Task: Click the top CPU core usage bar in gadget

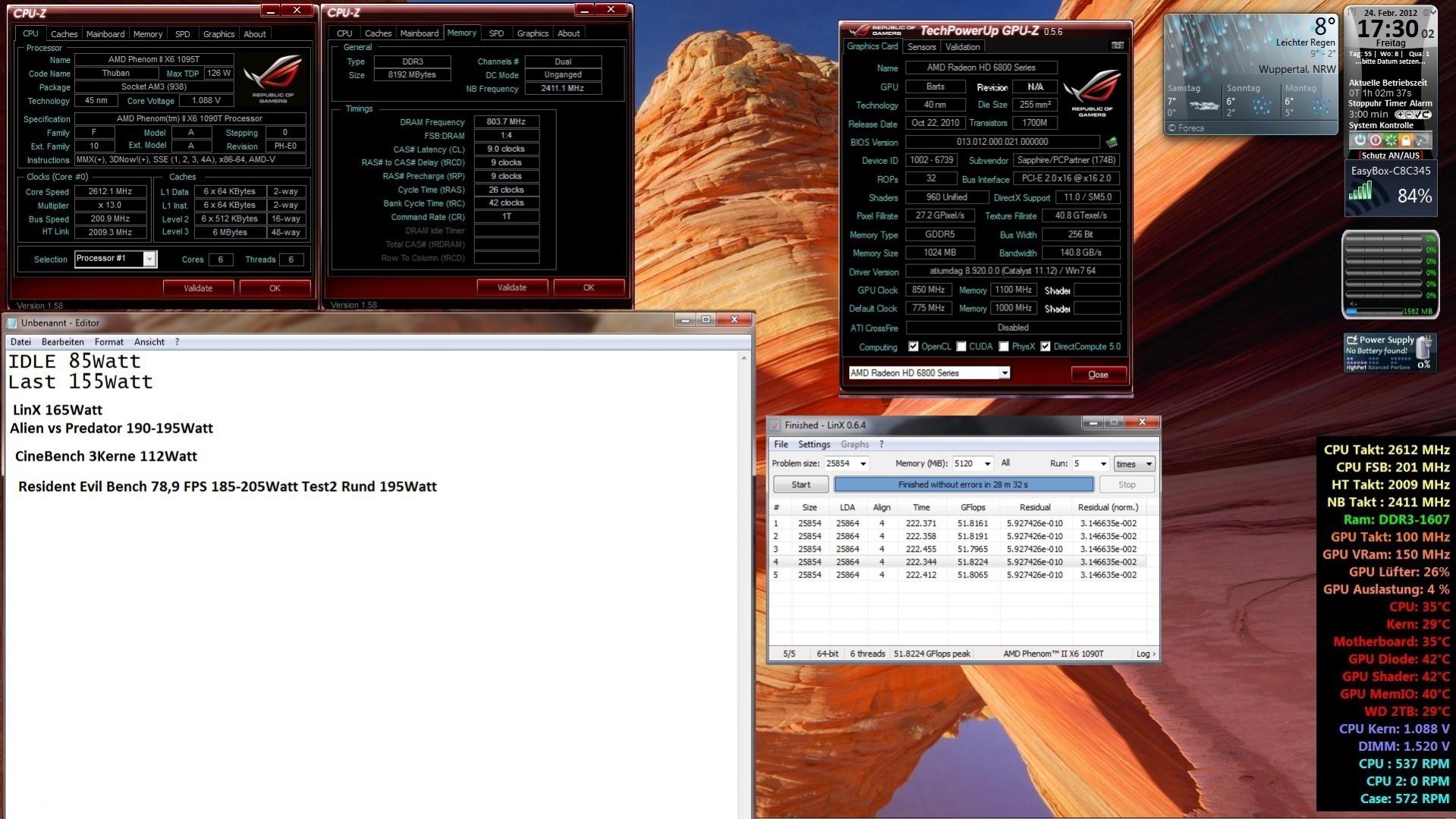Action: (1384, 238)
